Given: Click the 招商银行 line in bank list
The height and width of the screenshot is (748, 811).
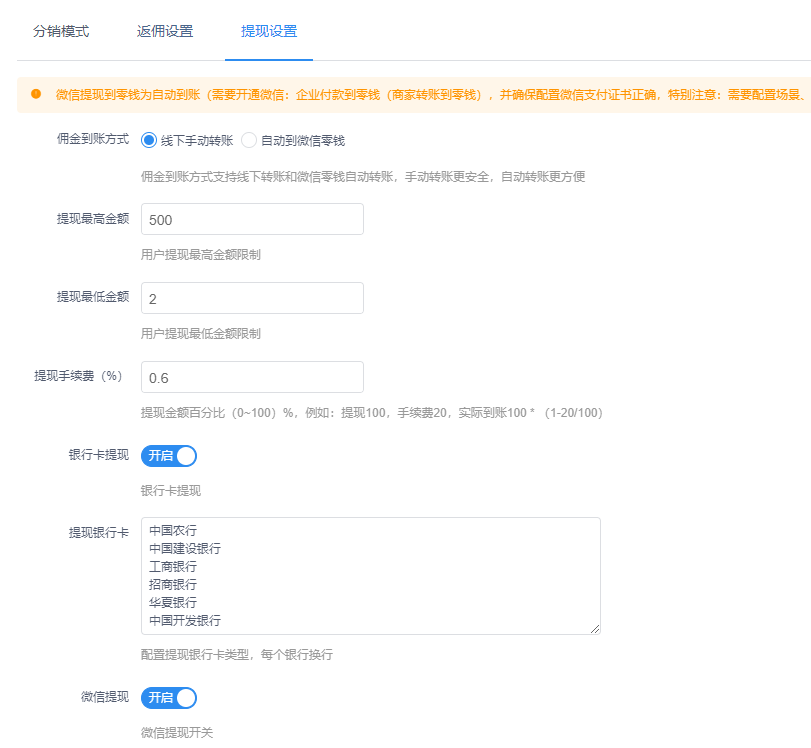Looking at the screenshot, I should tap(173, 585).
